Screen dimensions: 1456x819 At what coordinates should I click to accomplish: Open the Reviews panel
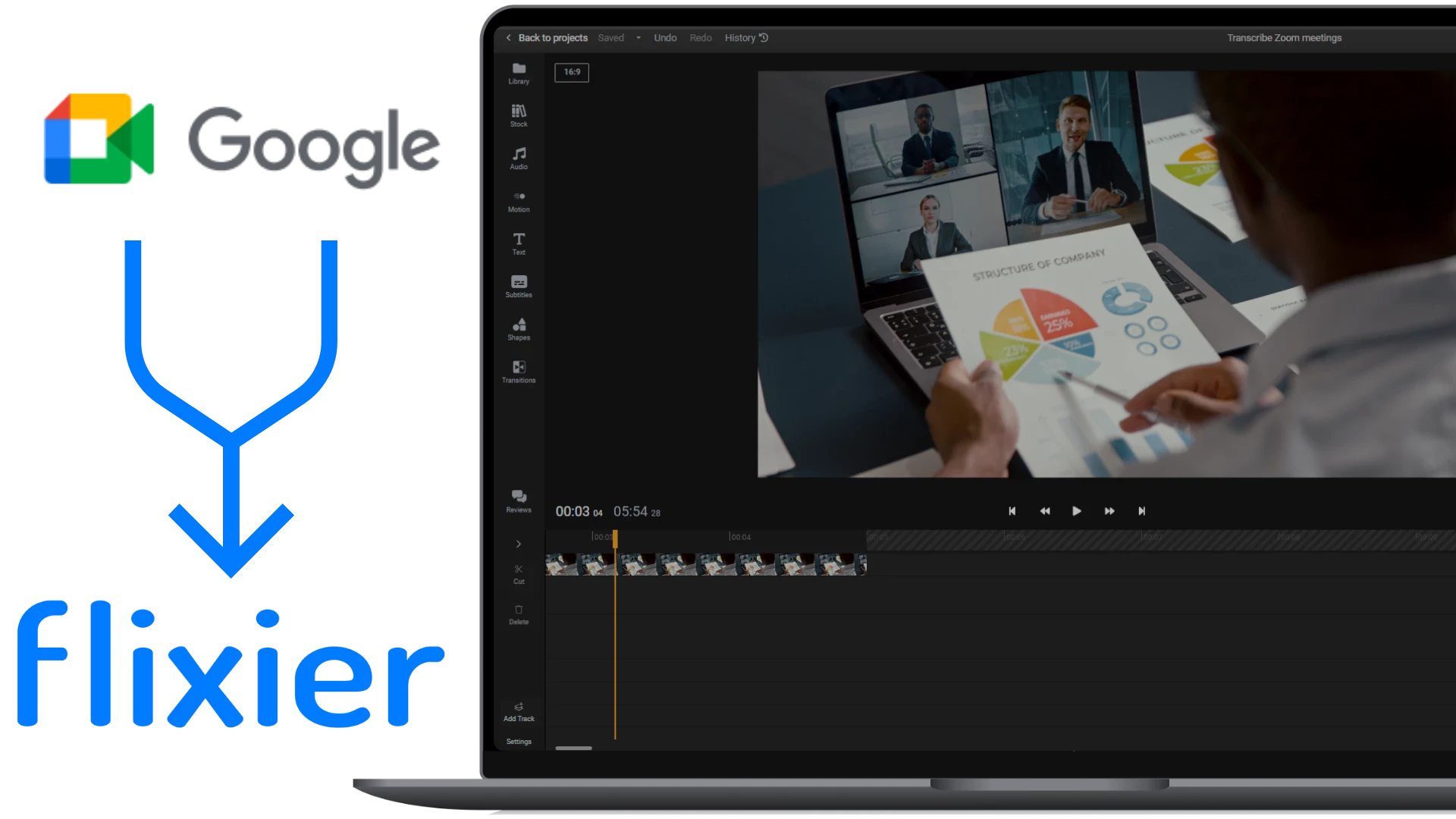pyautogui.click(x=519, y=501)
